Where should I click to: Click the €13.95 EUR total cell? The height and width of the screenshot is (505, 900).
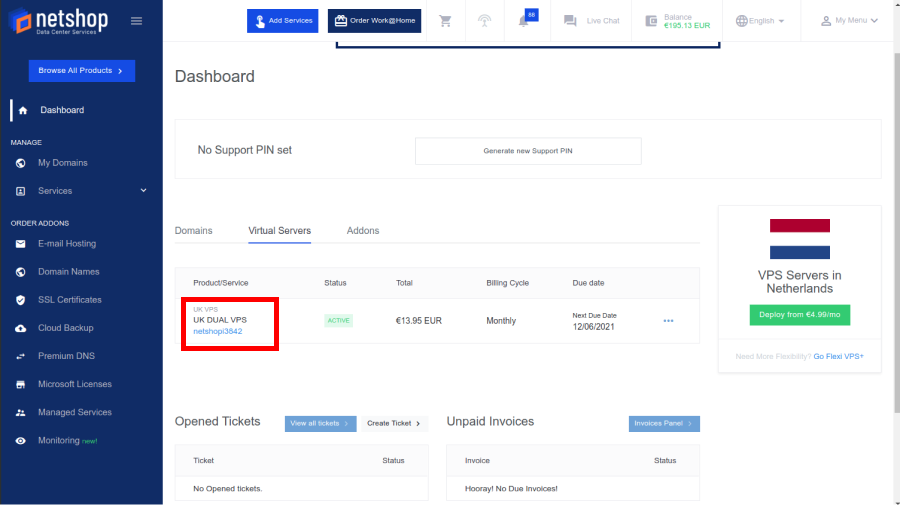[x=418, y=321]
